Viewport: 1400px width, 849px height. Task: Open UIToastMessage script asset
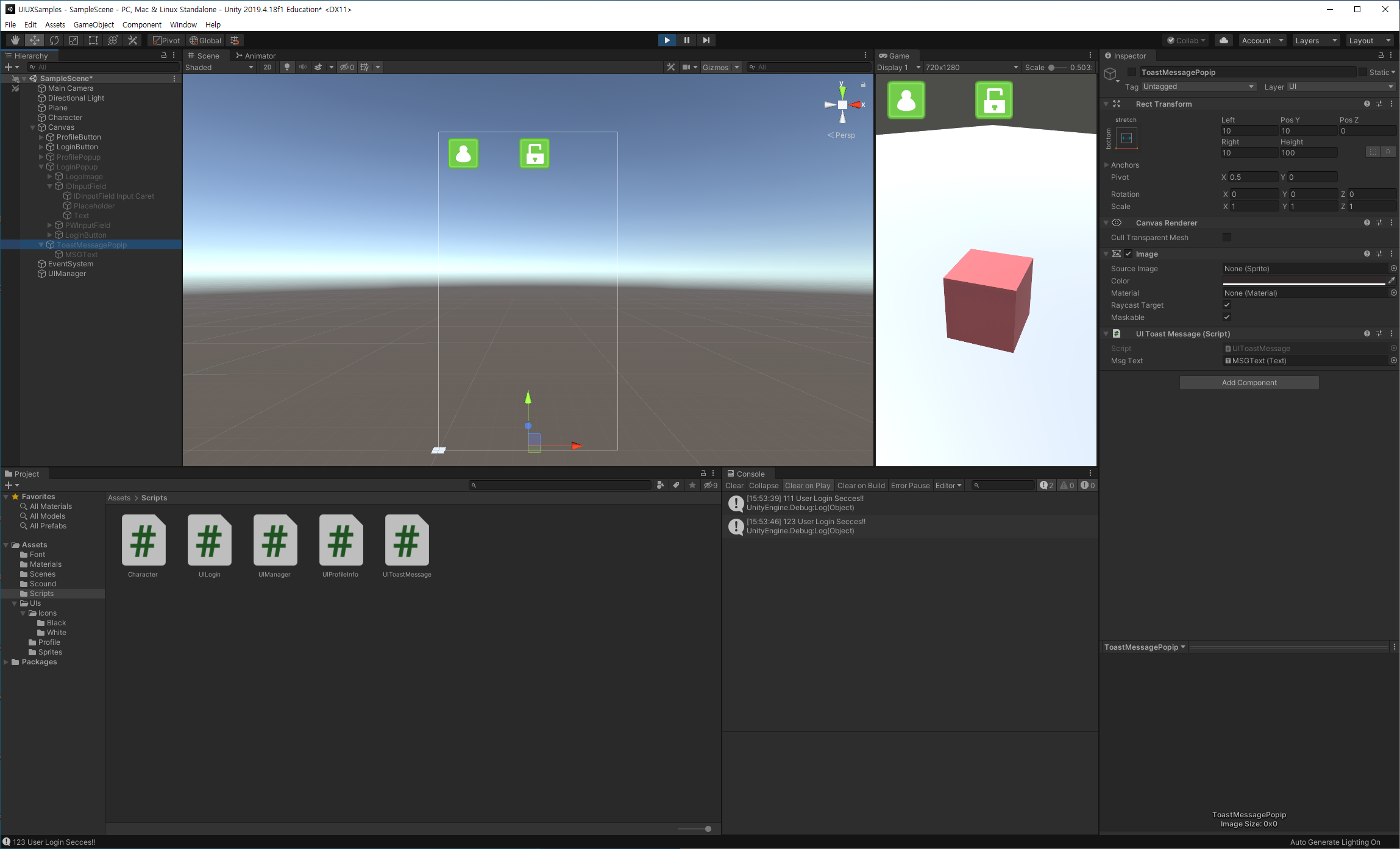407,541
